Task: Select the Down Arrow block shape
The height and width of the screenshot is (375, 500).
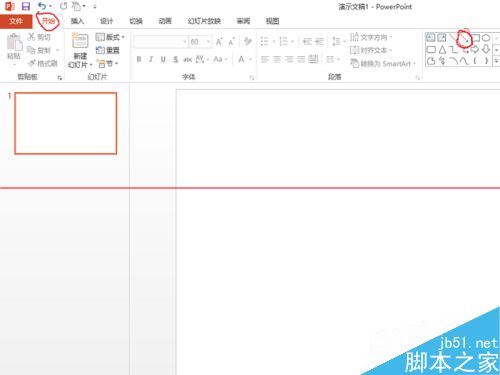Action: 486,50
